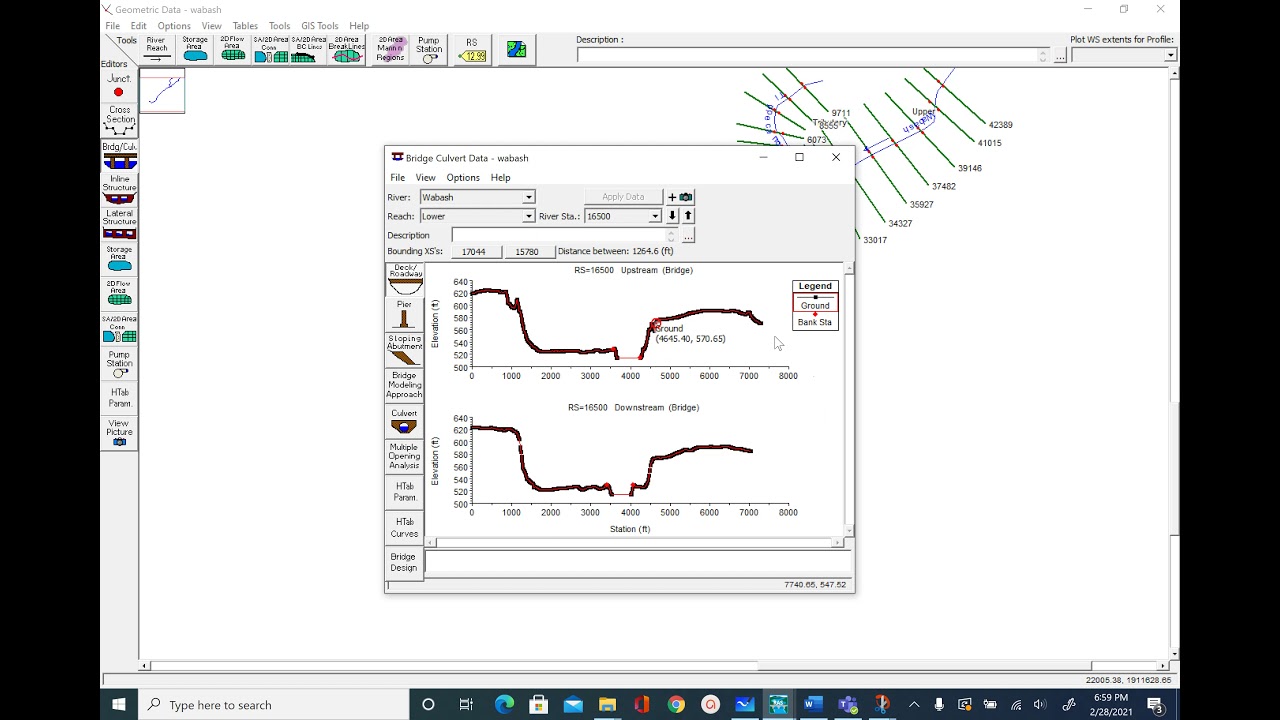Open the Bridge dialog Options menu

click(x=463, y=178)
